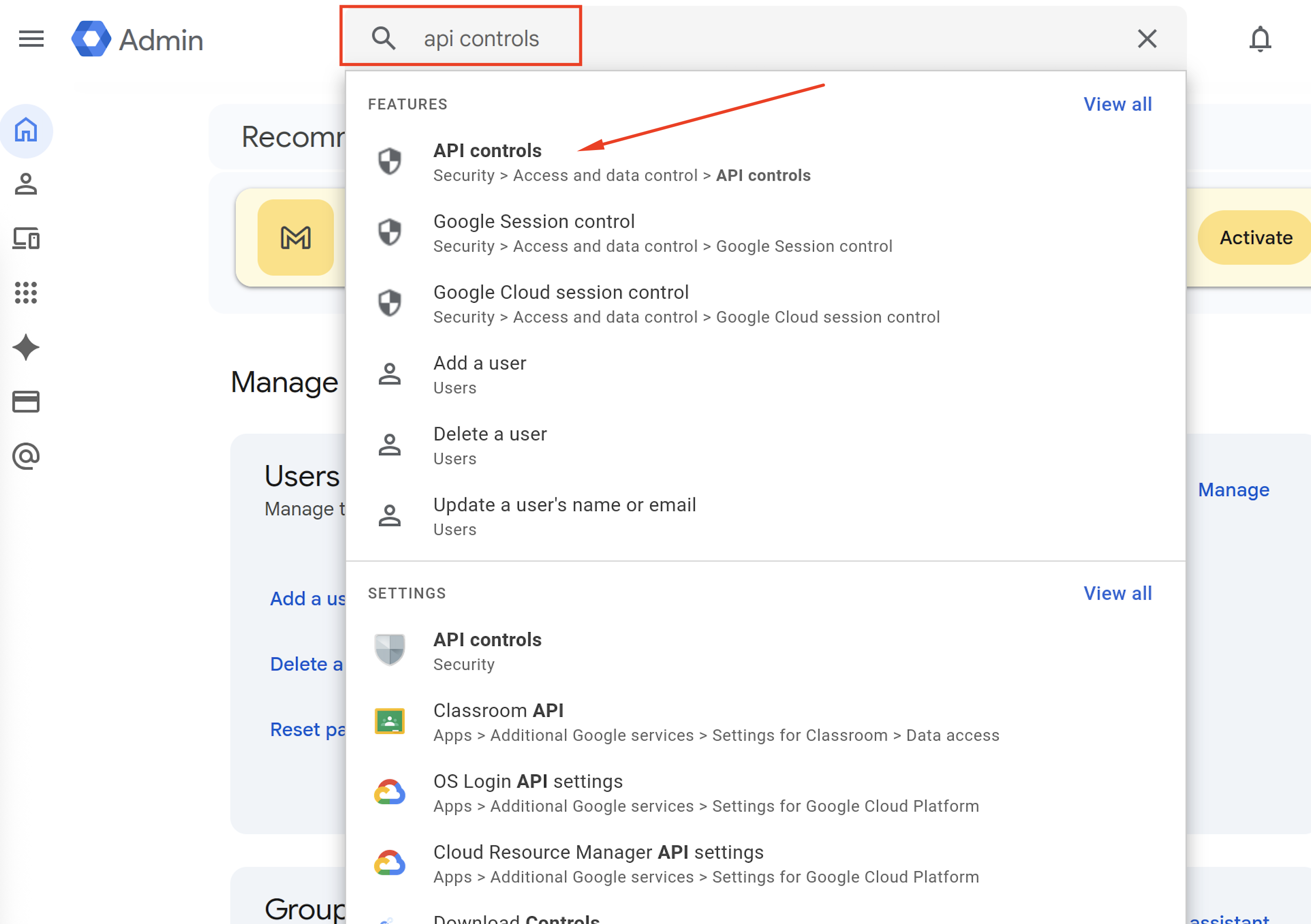Click the Gmail icon in recommendation card
The height and width of the screenshot is (924, 1311).
pyautogui.click(x=296, y=237)
